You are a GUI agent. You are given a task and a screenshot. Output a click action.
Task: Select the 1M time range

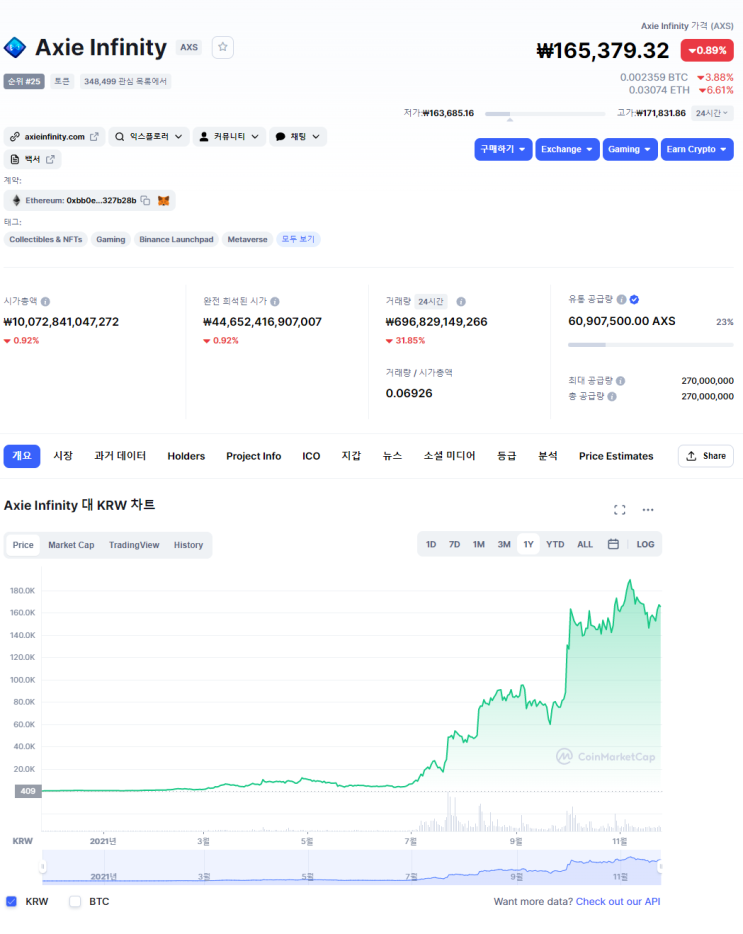point(479,544)
